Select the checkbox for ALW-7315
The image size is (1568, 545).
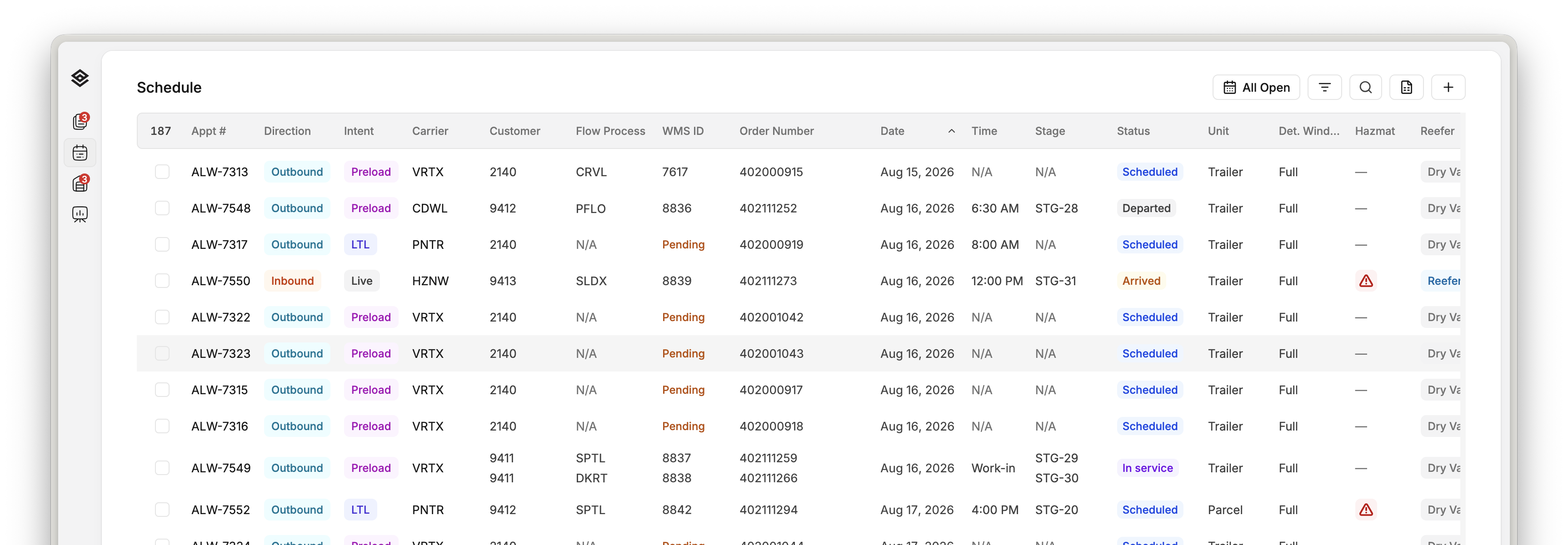(162, 390)
